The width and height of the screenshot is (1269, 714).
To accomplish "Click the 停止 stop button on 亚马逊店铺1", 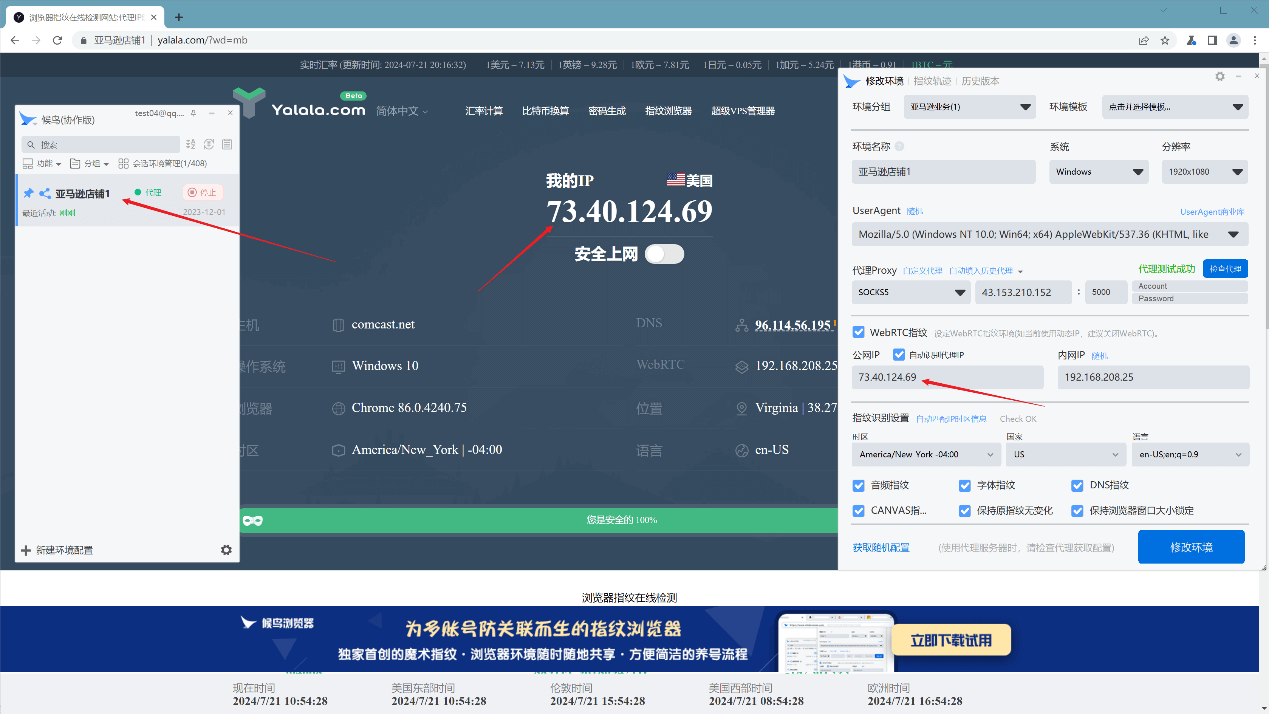I will tap(203, 192).
